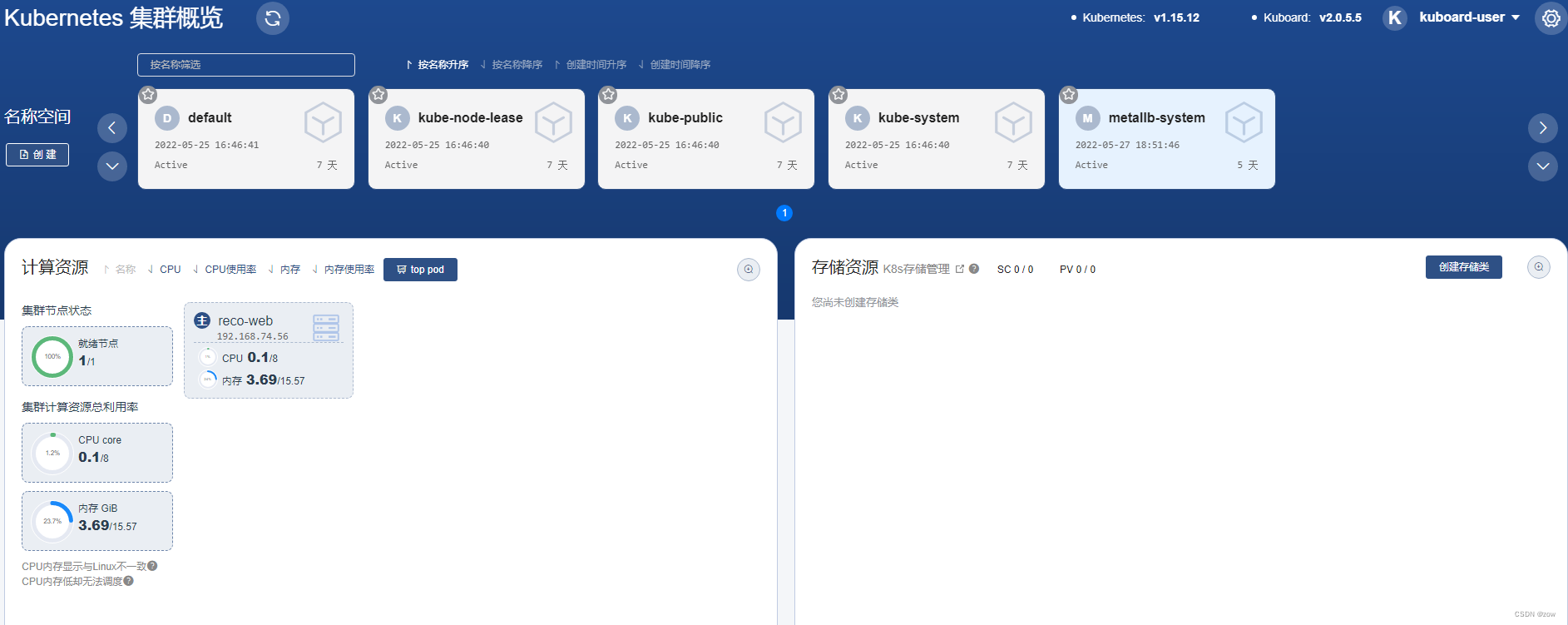Viewport: 1568px width, 625px height.
Task: Sort compute nodes by 内存使用率
Action: 344,270
